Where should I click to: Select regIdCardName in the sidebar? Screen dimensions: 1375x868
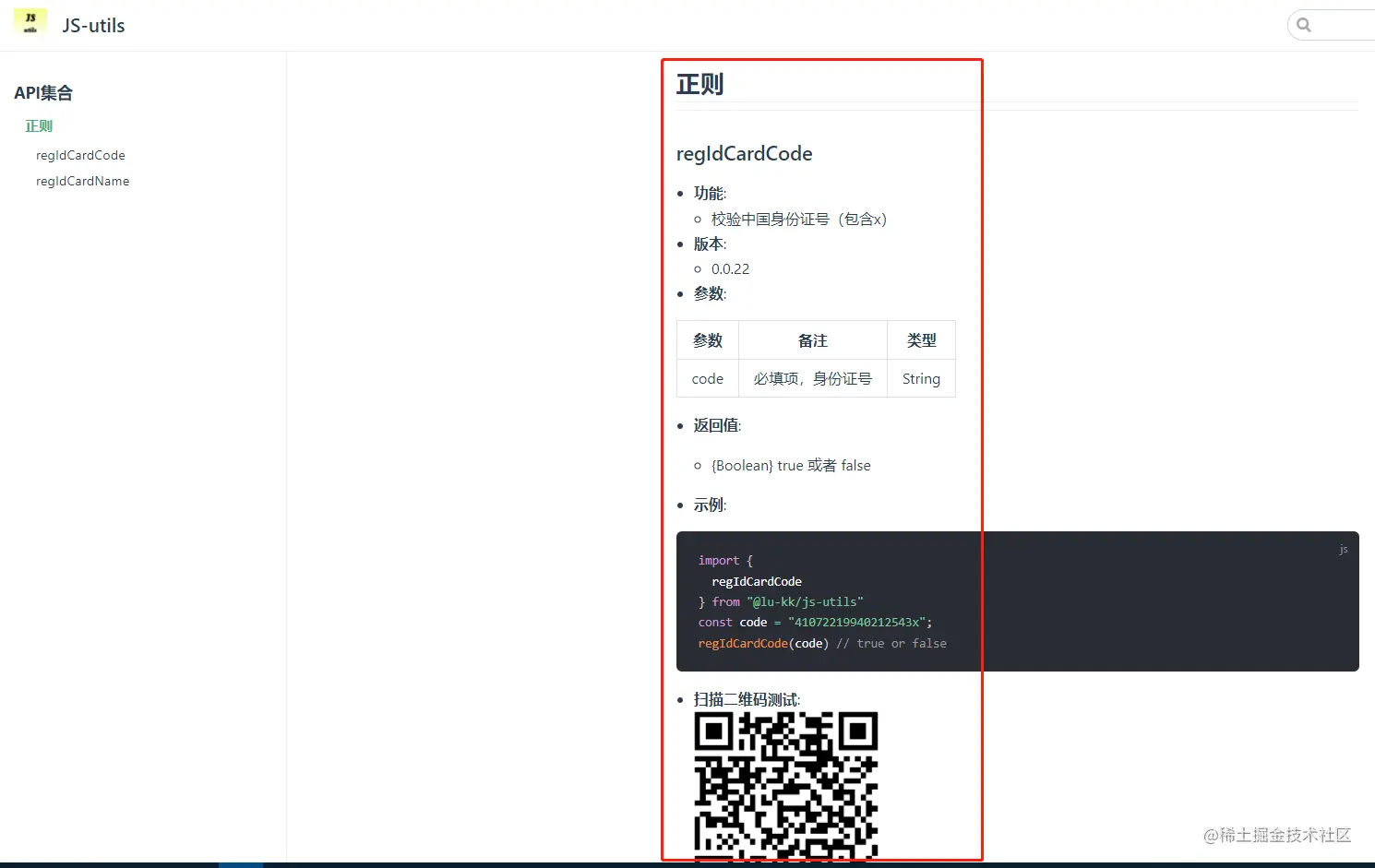coord(82,181)
